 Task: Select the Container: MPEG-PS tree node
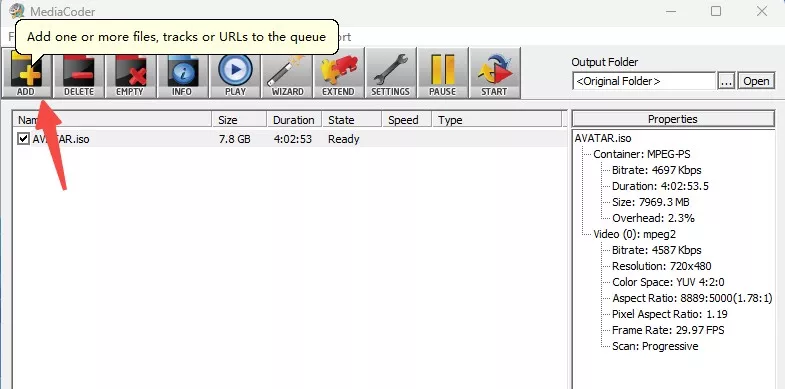pos(642,154)
